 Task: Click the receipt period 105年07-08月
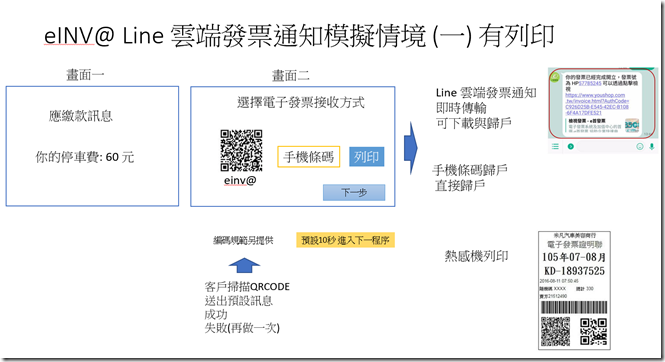(x=574, y=257)
